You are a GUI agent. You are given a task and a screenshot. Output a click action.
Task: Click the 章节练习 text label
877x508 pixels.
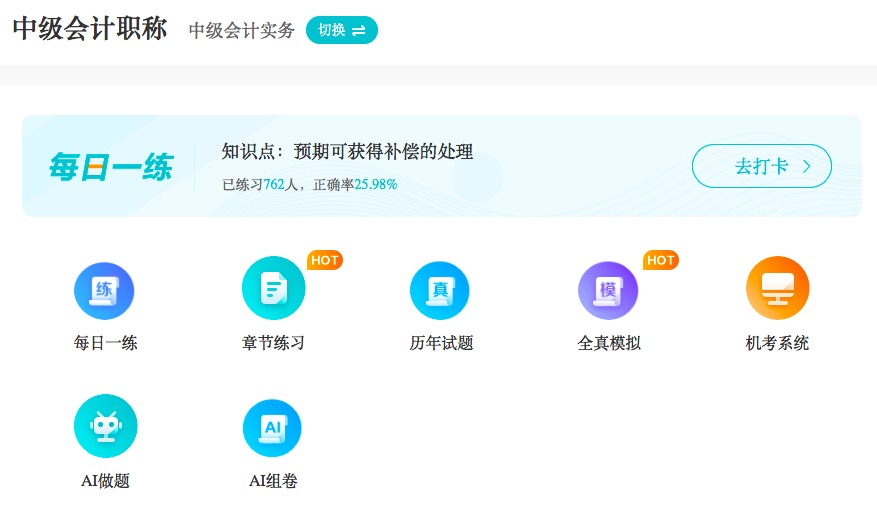tap(273, 343)
